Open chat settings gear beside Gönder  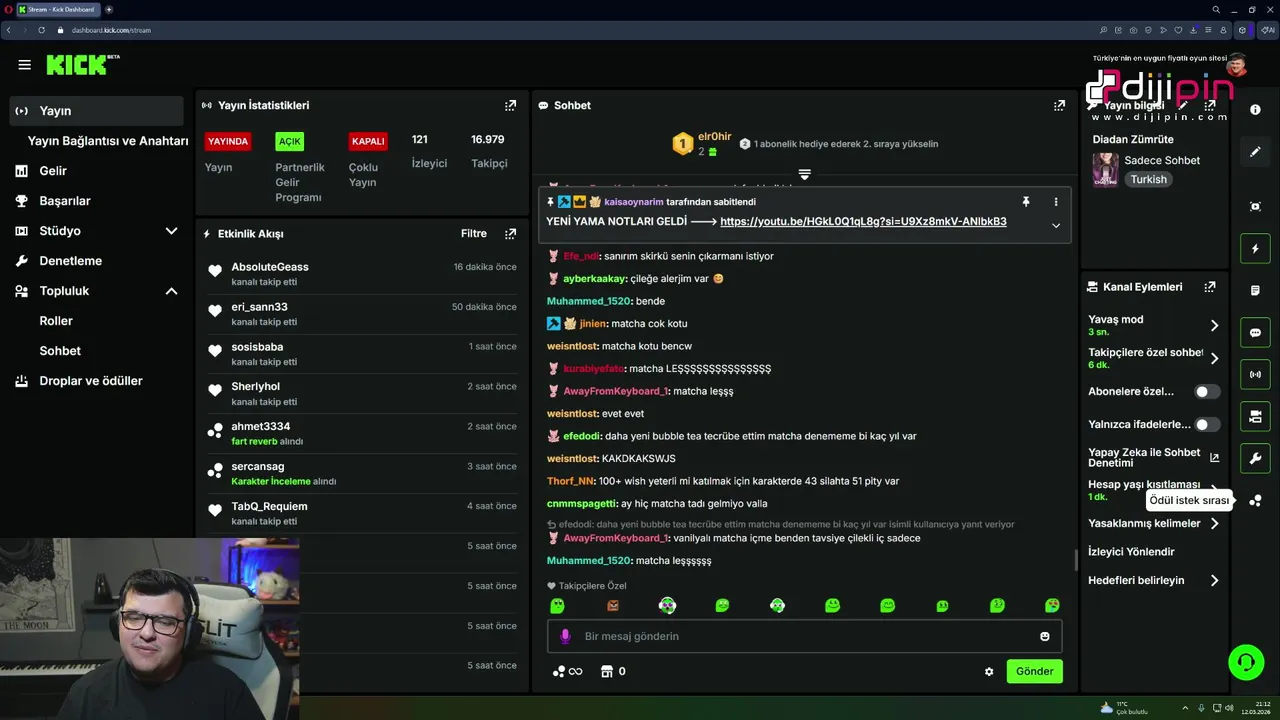pos(989,672)
